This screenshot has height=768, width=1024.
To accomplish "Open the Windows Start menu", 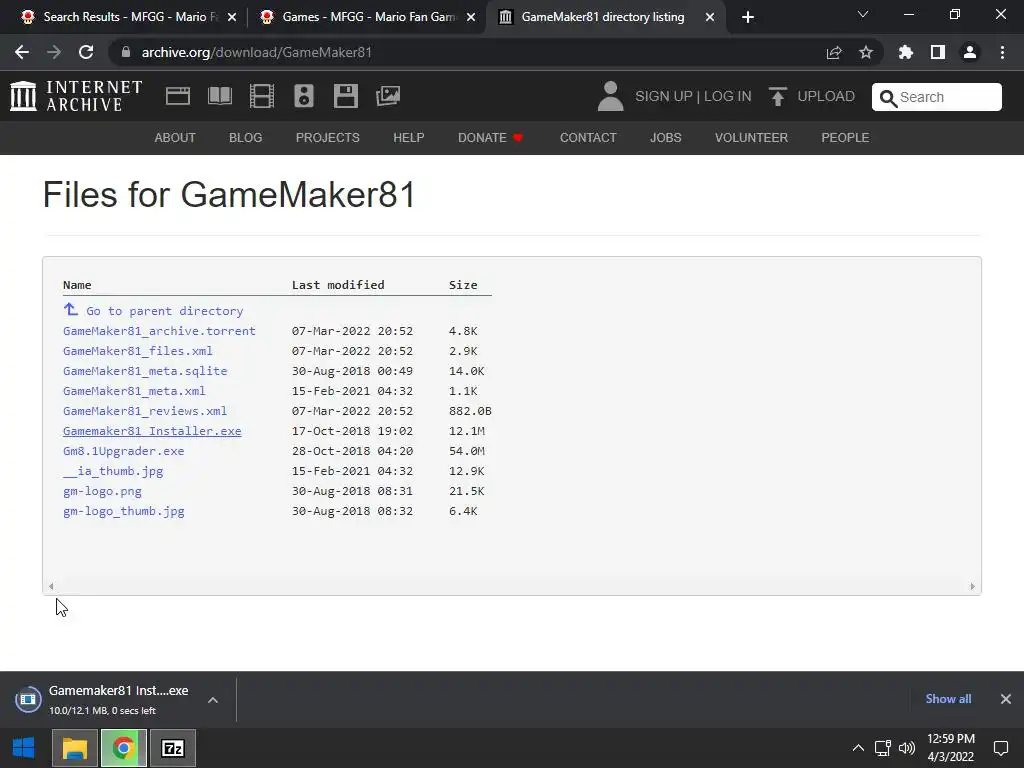I will tap(24, 748).
